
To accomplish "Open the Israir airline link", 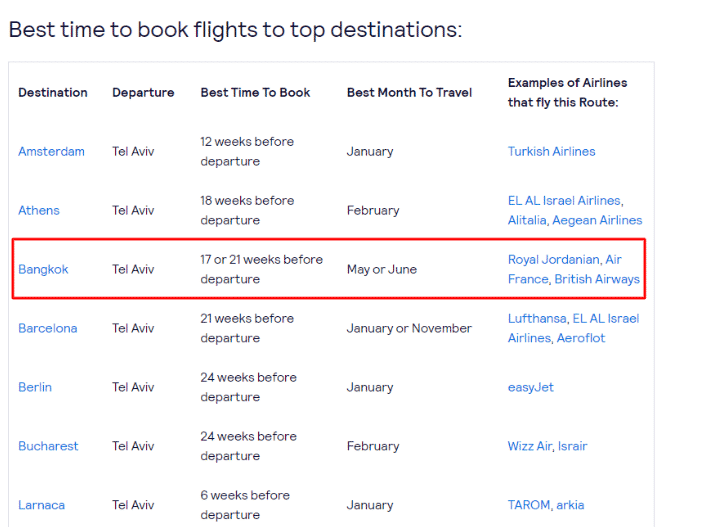I will point(572,446).
